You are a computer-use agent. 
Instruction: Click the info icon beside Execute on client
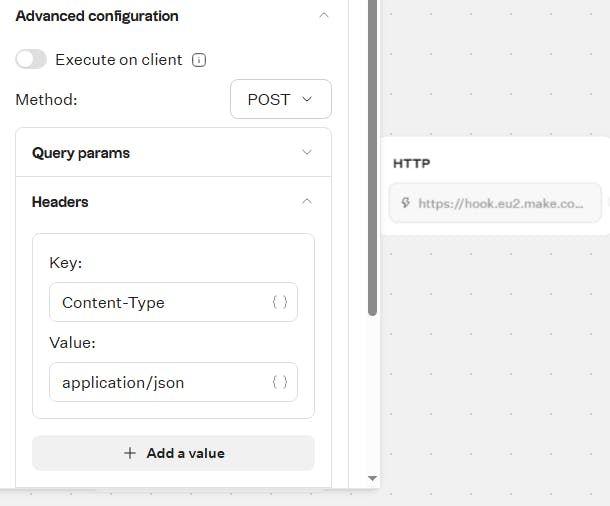(x=199, y=60)
